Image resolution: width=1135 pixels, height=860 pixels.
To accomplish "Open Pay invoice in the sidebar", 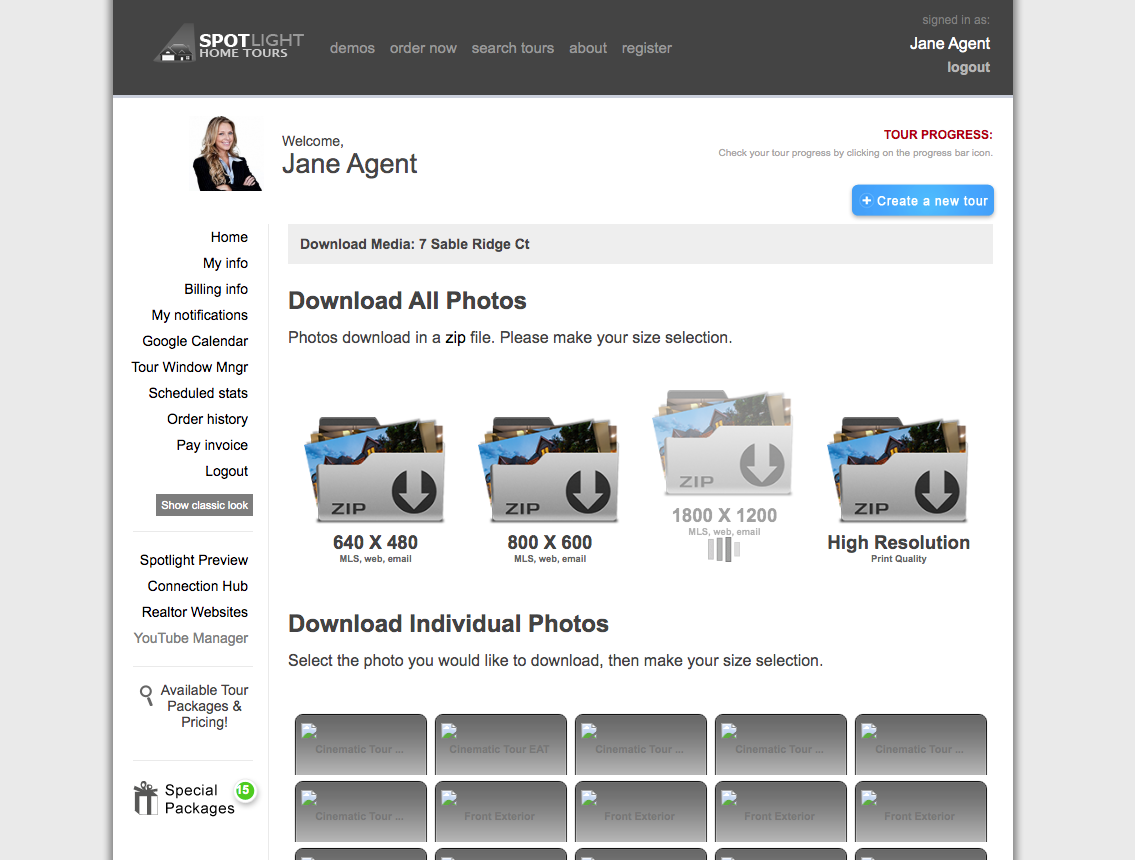I will click(x=212, y=446).
